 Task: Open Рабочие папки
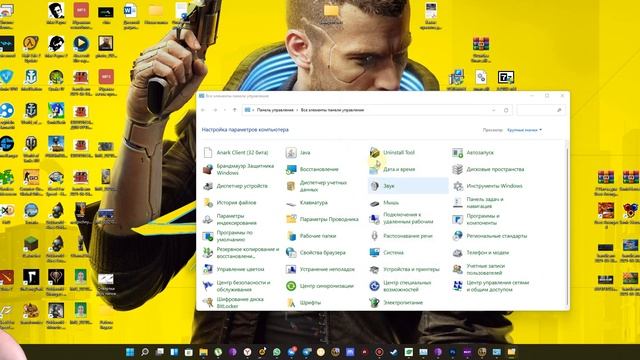tap(311, 236)
